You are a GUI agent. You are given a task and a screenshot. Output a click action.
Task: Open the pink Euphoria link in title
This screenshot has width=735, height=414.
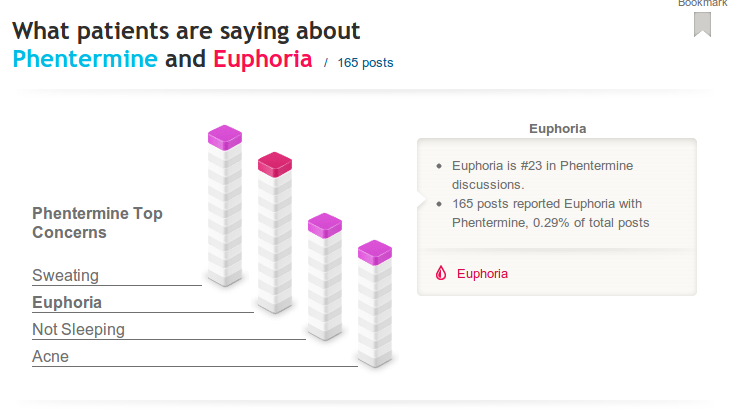(262, 59)
